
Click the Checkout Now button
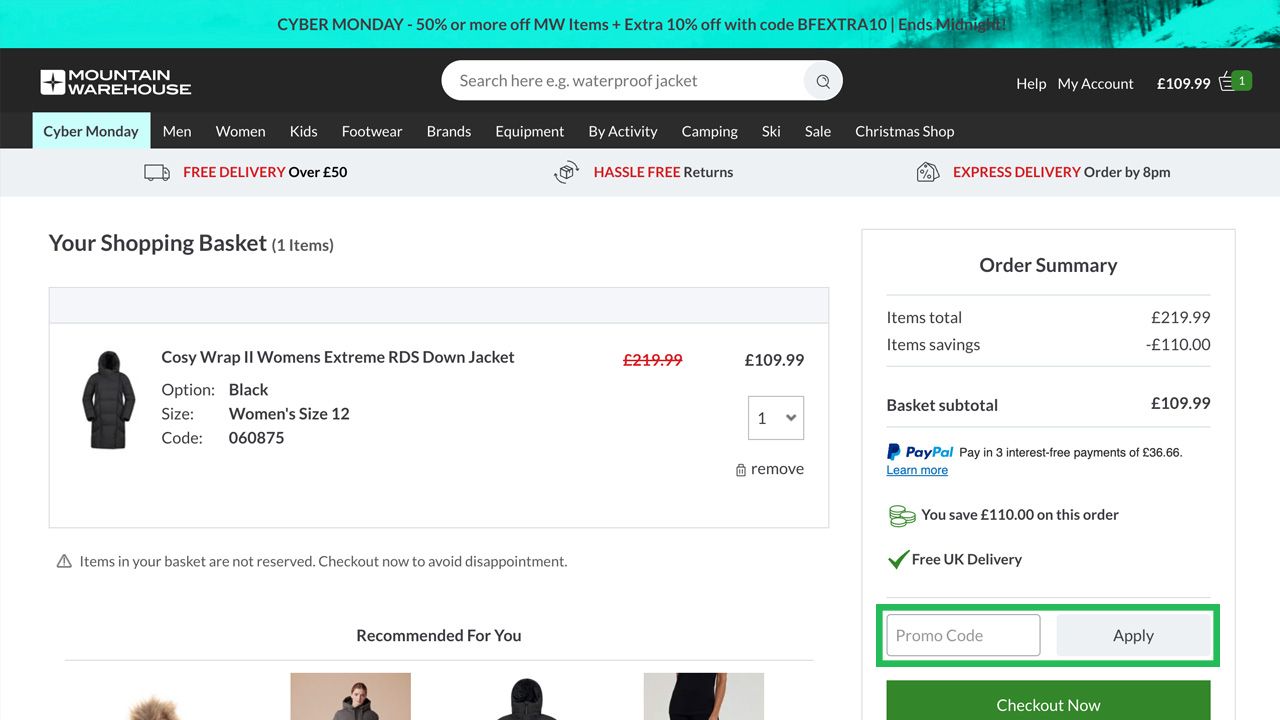coord(1048,704)
